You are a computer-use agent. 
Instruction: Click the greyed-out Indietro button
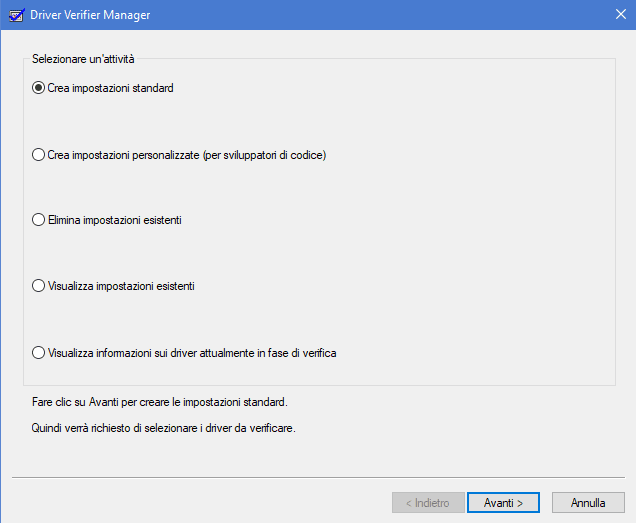pos(427,502)
